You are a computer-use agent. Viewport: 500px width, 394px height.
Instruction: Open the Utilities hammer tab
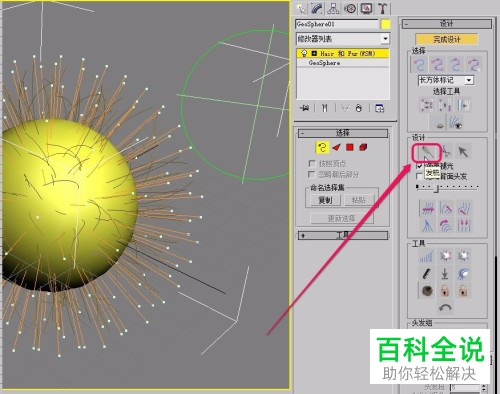pyautogui.click(x=382, y=8)
